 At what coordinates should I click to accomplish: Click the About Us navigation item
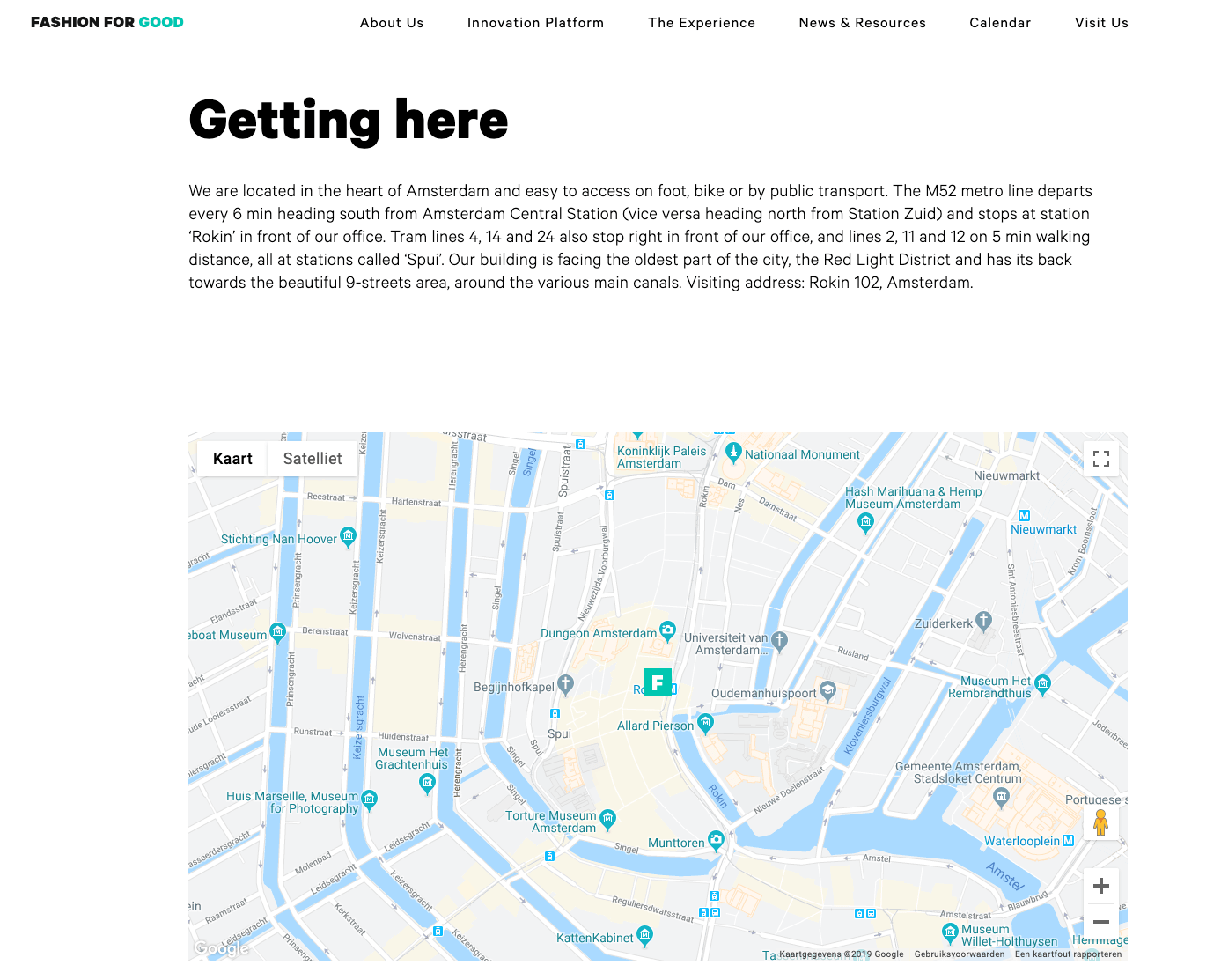[x=392, y=23]
